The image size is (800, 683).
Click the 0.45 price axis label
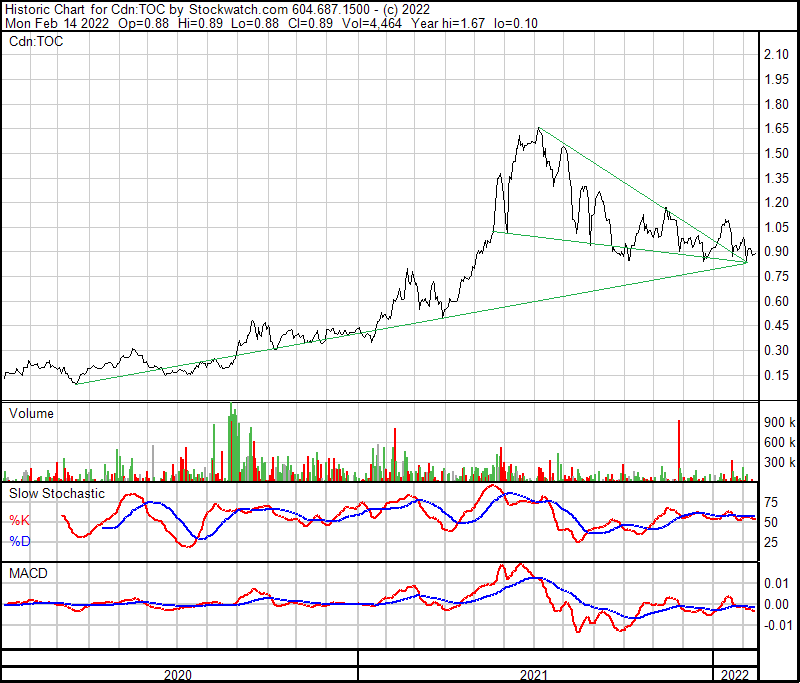click(x=776, y=325)
